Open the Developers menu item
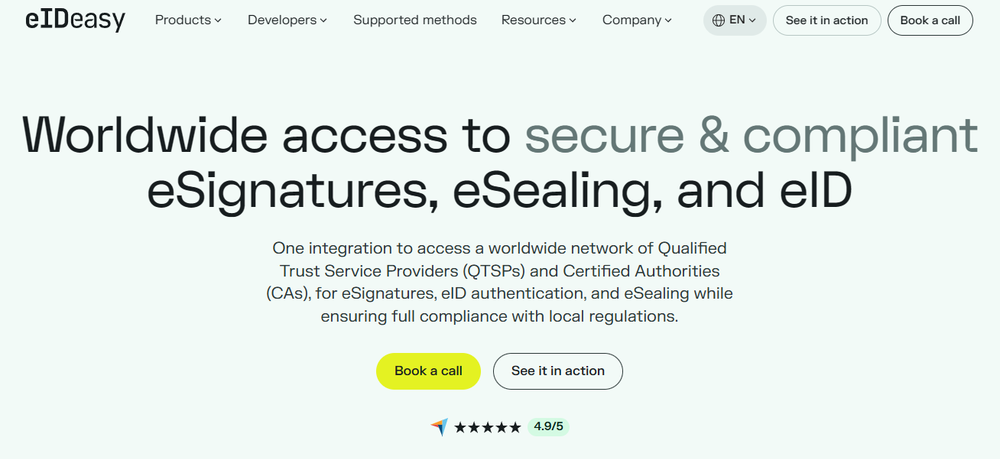Image resolution: width=1000 pixels, height=459 pixels. click(288, 20)
